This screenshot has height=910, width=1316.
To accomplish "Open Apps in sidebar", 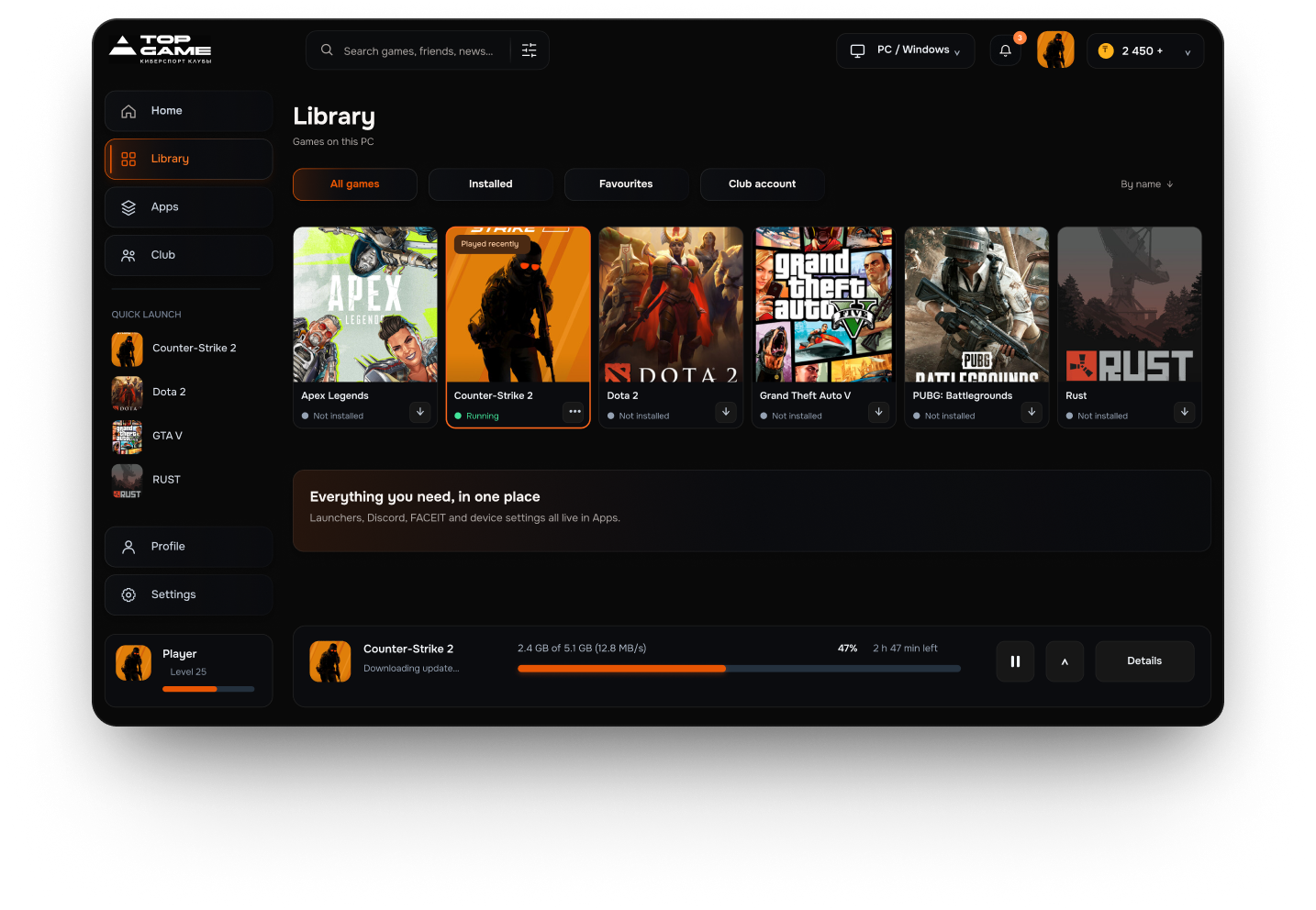I will pyautogui.click(x=188, y=207).
